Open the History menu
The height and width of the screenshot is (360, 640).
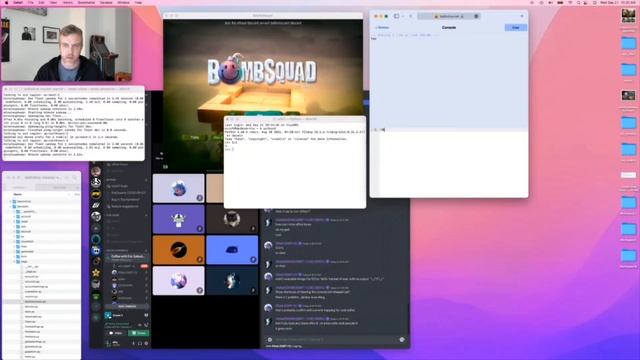pos(68,2)
